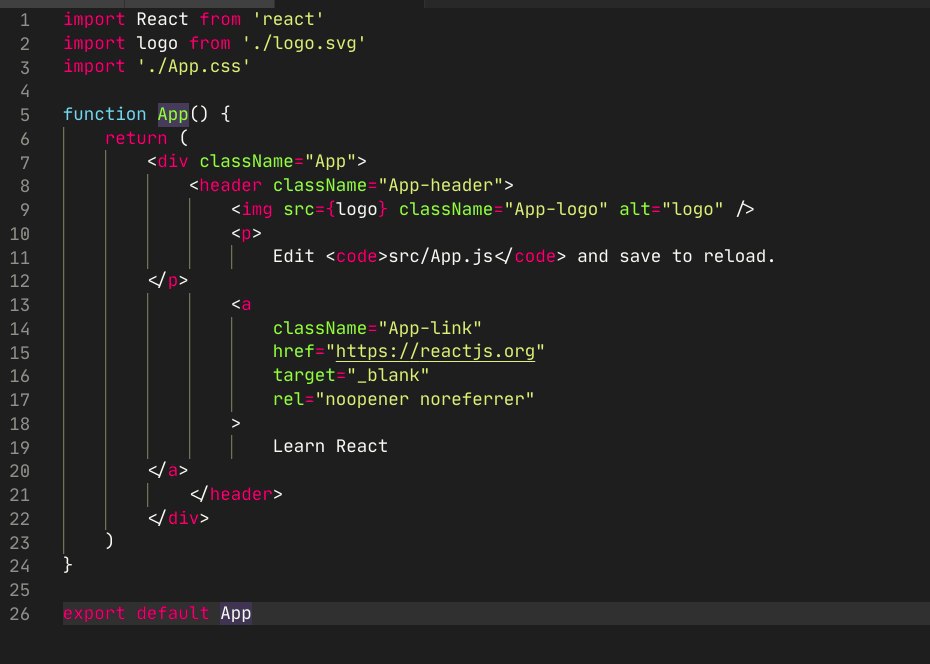Click the opening '<p>' tag on line 10
The width and height of the screenshot is (930, 664).
[x=246, y=233]
